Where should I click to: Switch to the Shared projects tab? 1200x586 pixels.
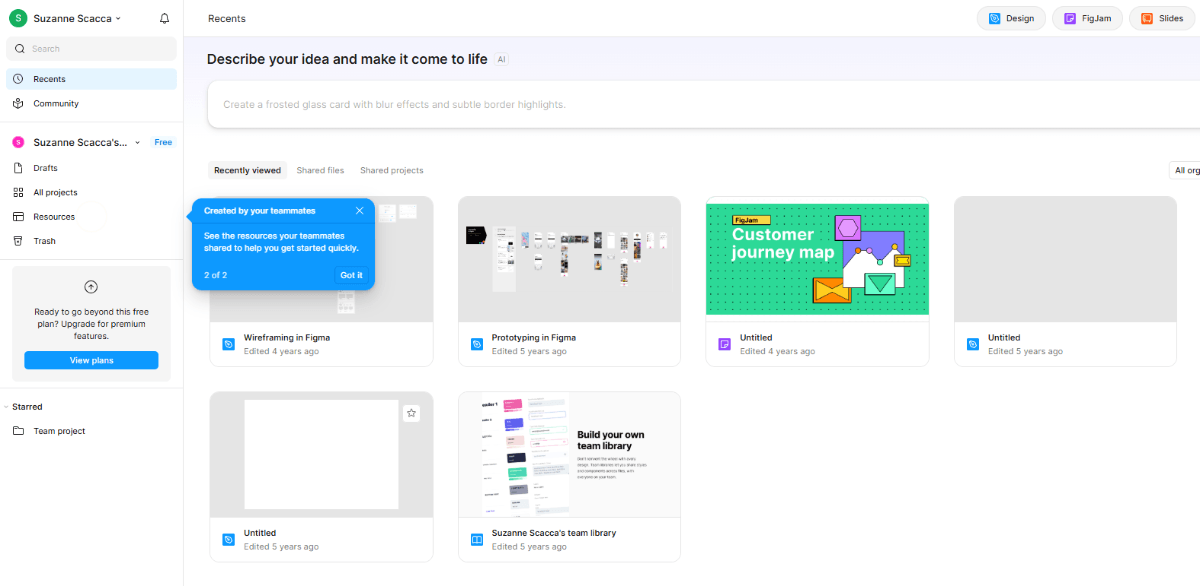(x=392, y=170)
